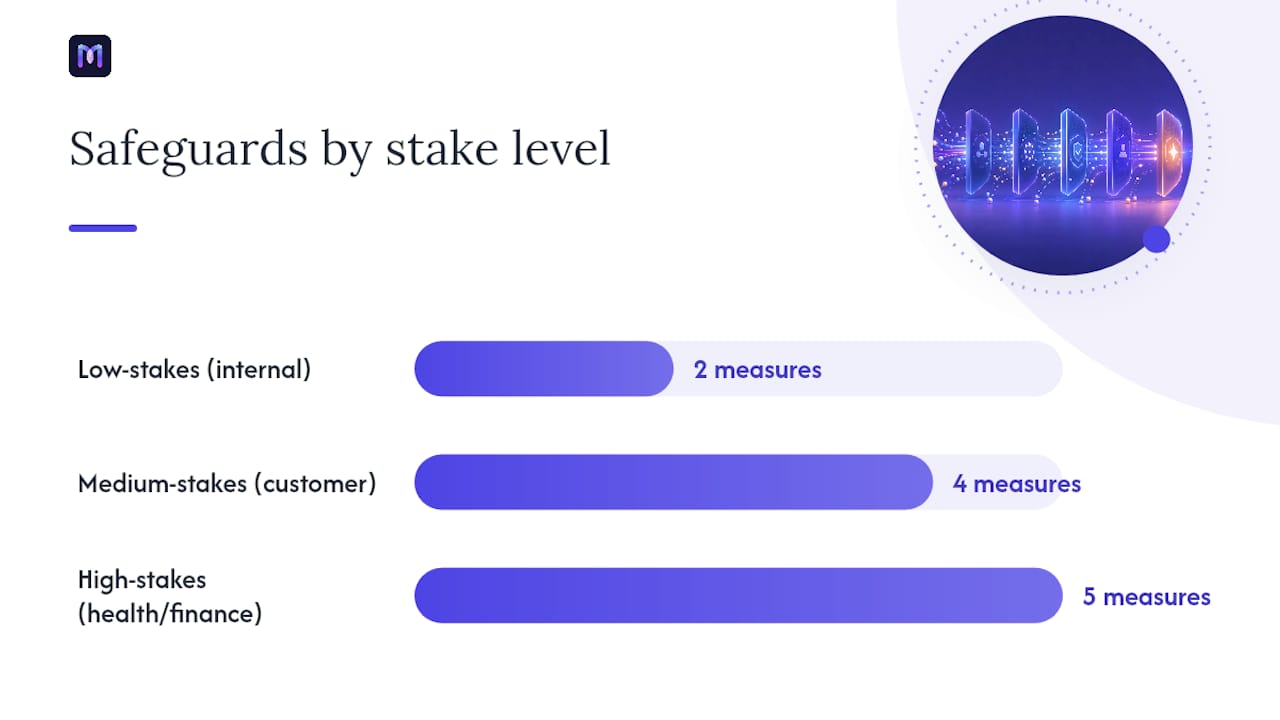Screen dimensions: 1280x720
Task: Click the circular shield illustration image
Action: coord(1063,145)
